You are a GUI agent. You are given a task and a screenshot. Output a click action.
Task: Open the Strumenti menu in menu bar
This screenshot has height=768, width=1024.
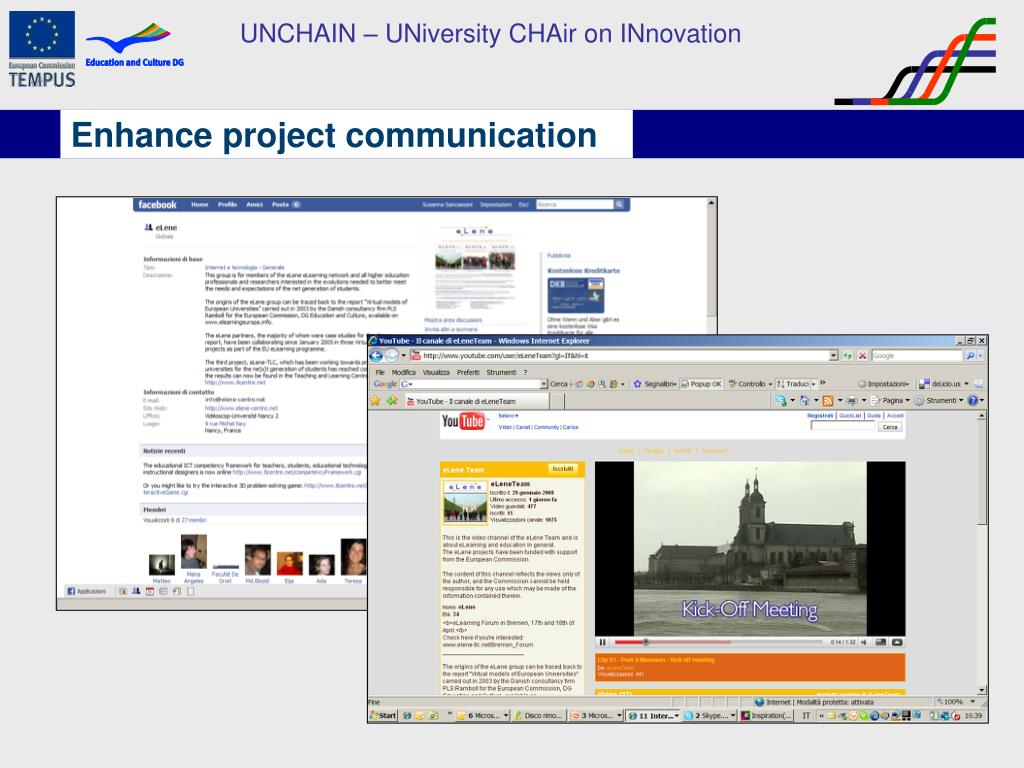coord(501,372)
